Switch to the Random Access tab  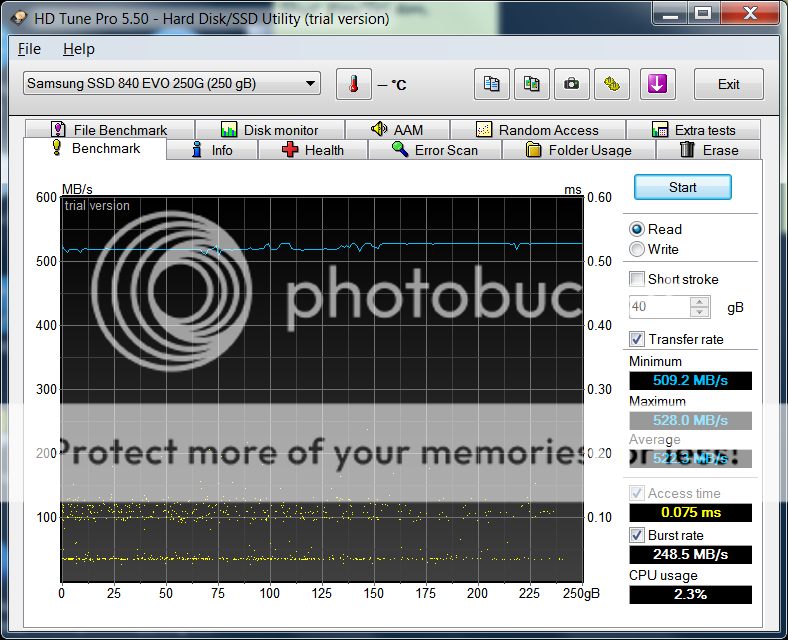pos(538,130)
